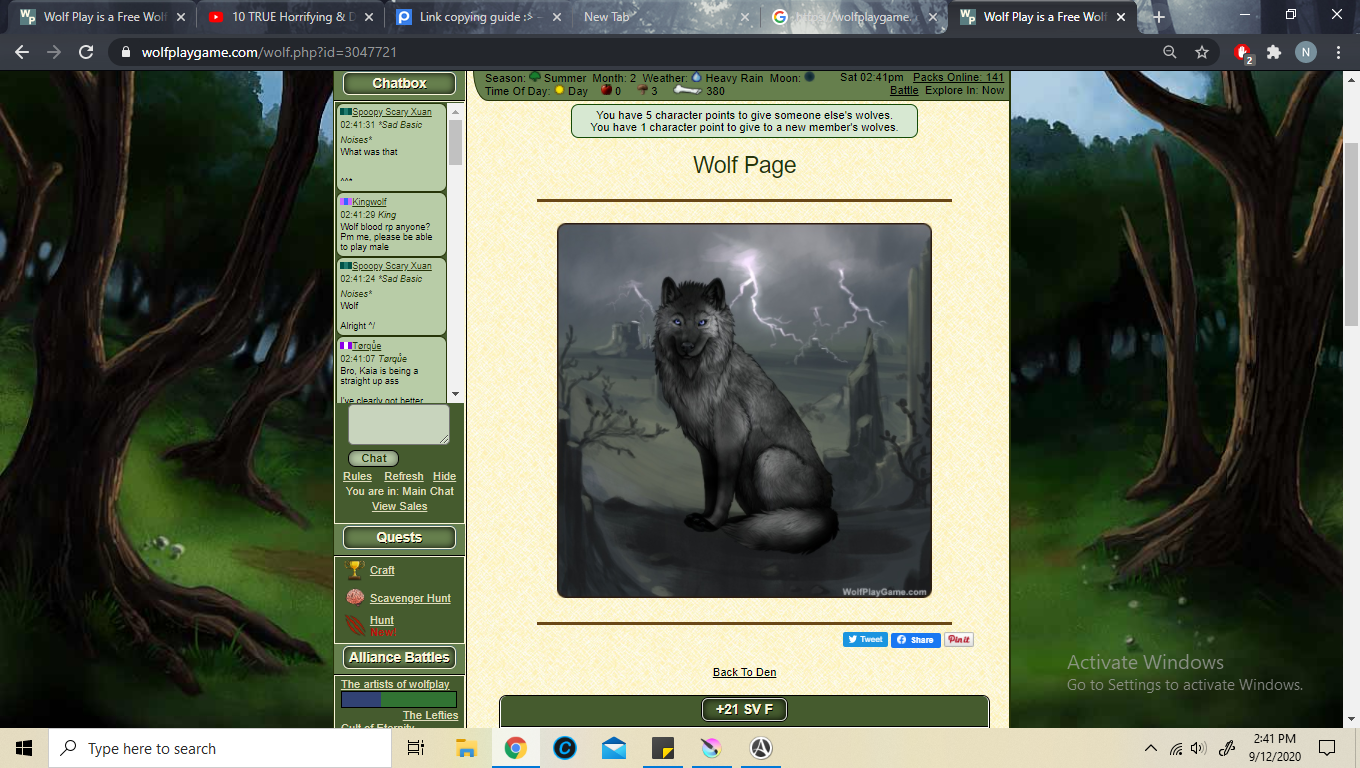Screen dimensions: 1360x768
Task: Pin the wolf image with Pin it
Action: pos(958,639)
